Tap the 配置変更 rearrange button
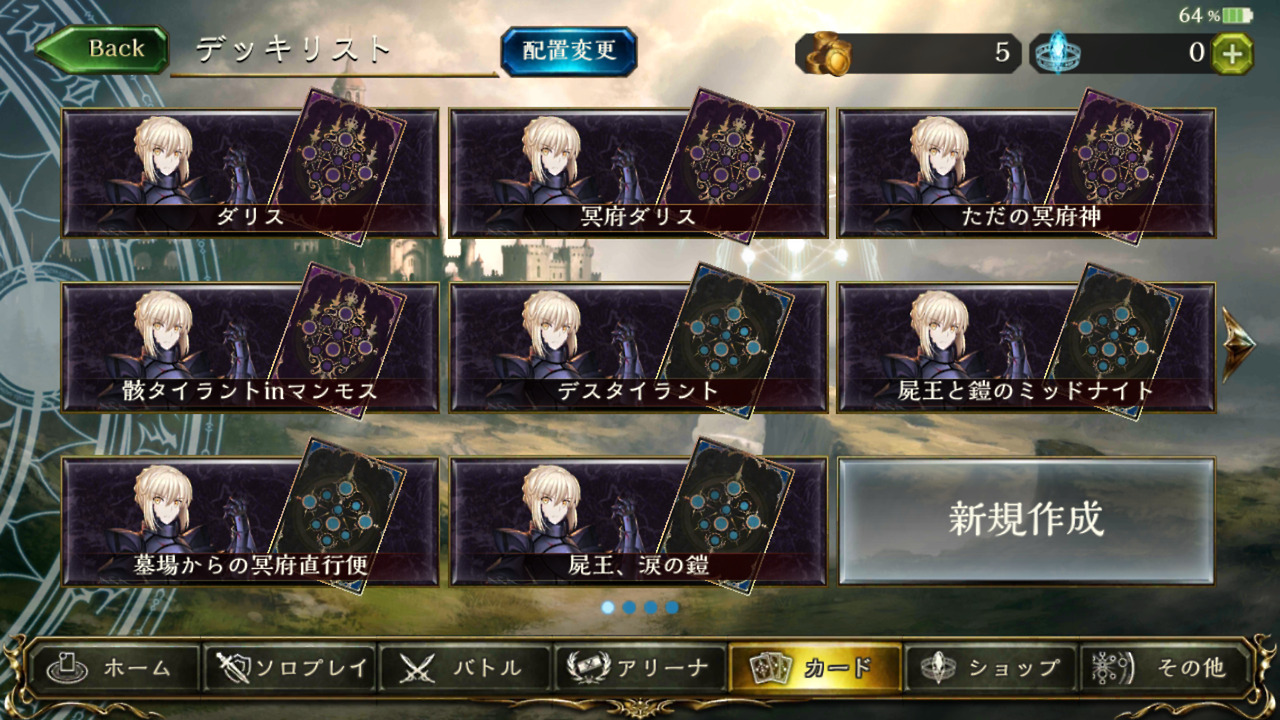Viewport: 1280px width, 720px height. point(569,51)
